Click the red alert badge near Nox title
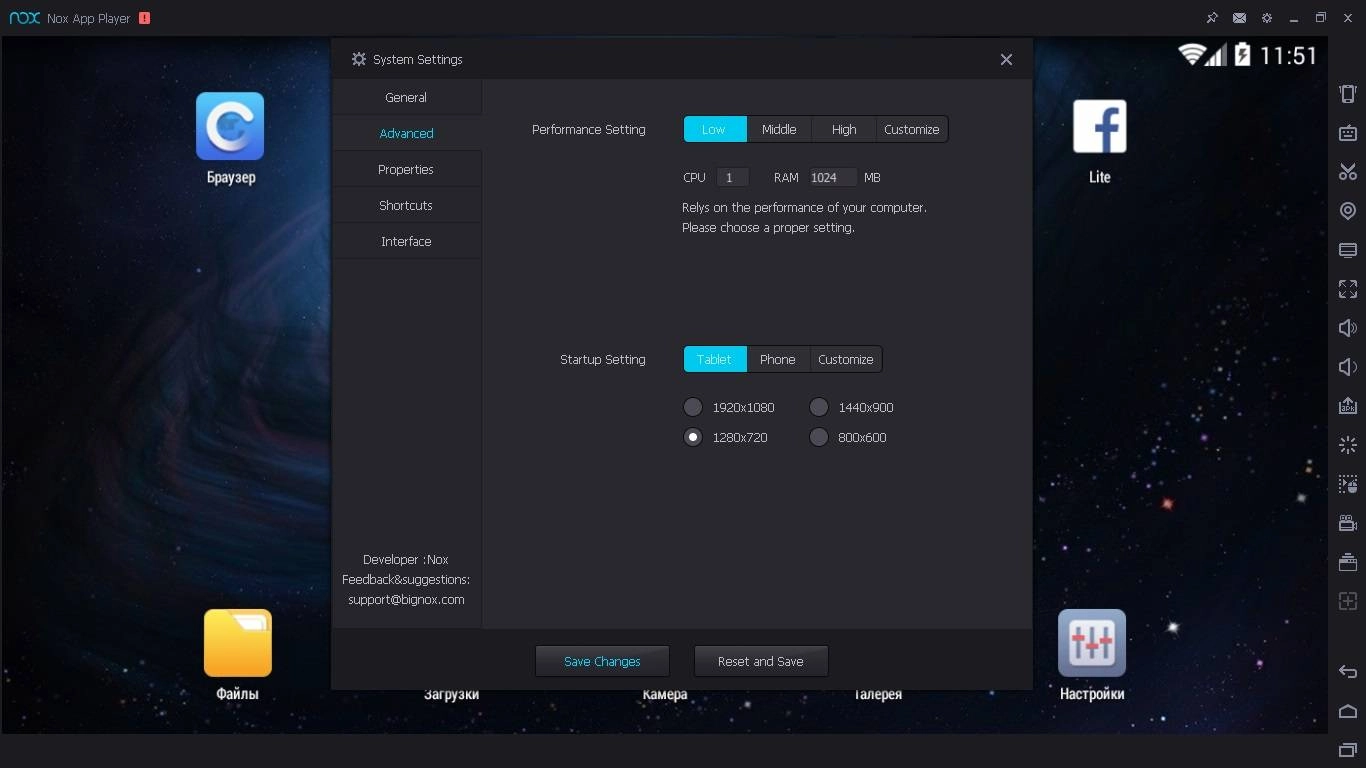 (144, 18)
